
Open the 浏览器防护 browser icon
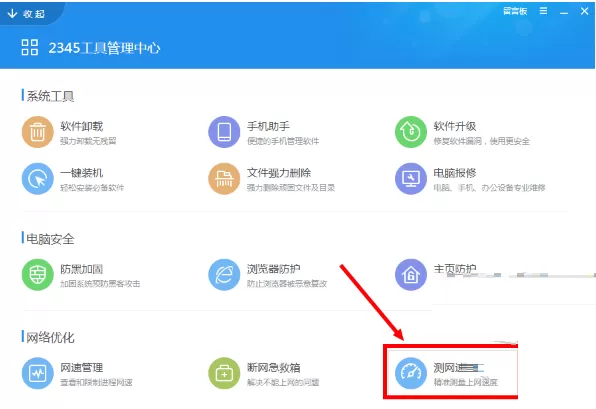[224, 275]
